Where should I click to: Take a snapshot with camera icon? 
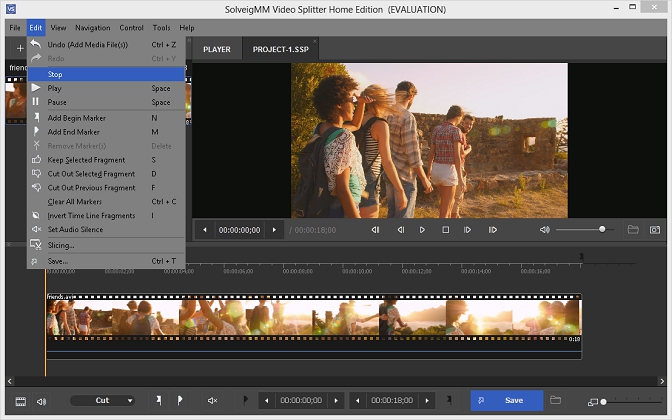pyautogui.click(x=655, y=230)
